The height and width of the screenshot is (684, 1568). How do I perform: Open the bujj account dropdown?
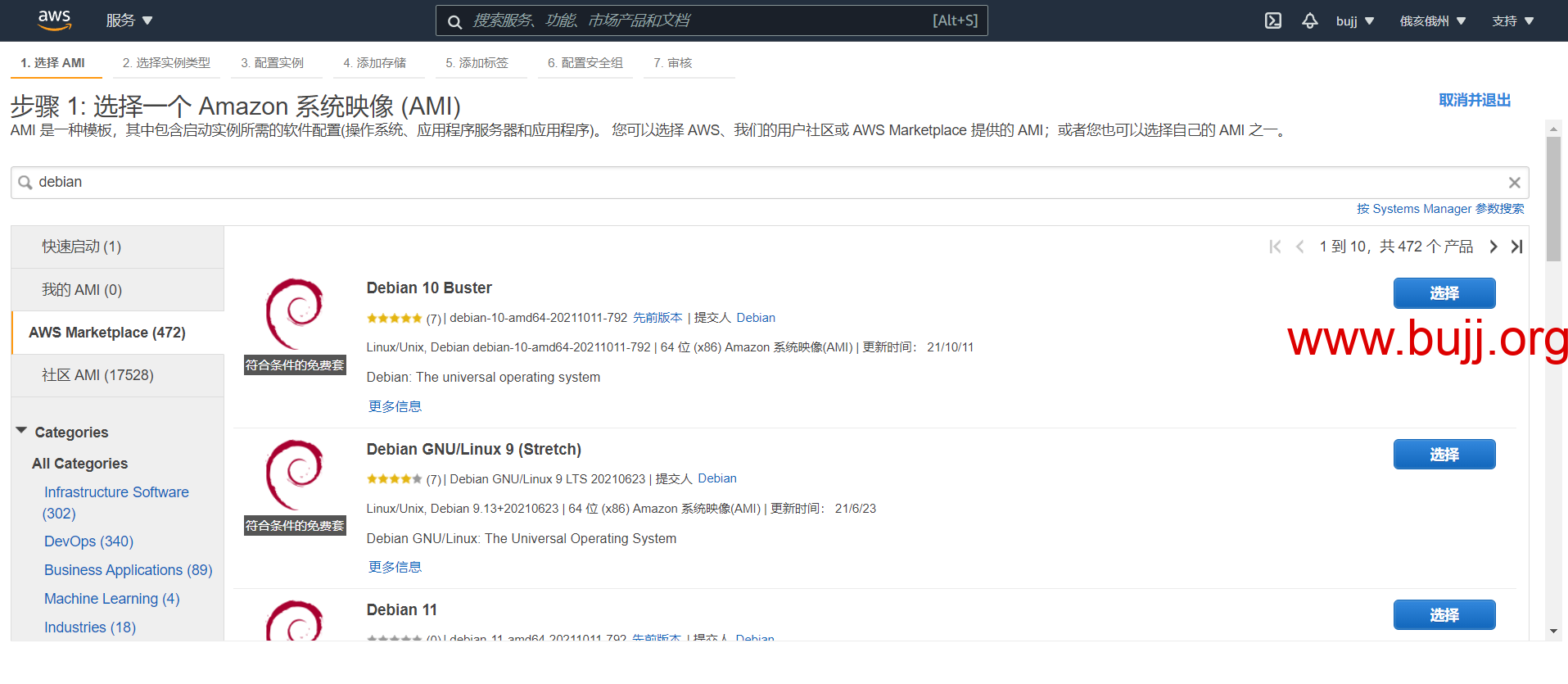coord(1355,21)
